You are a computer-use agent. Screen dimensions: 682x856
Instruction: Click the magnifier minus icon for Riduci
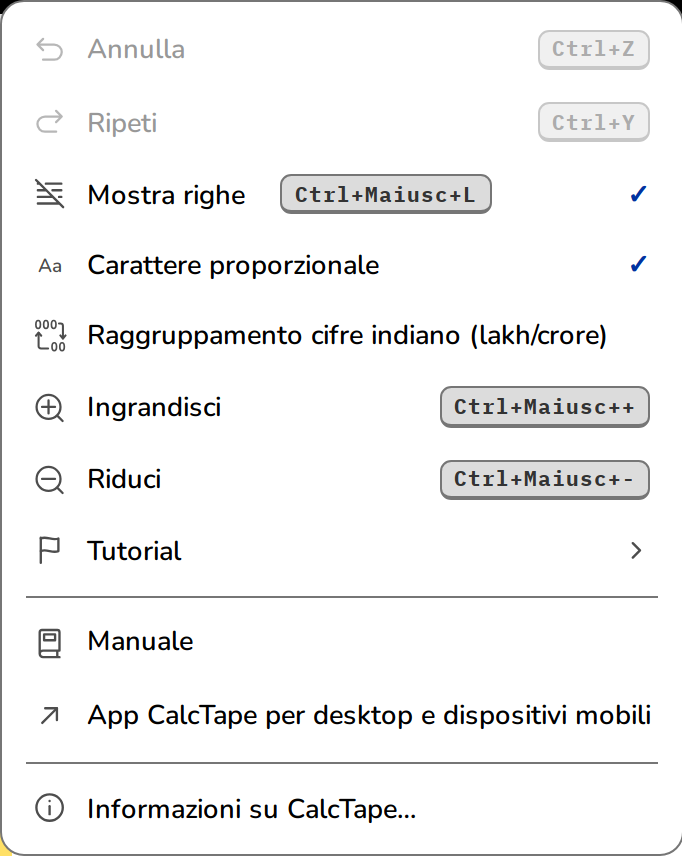(50, 480)
